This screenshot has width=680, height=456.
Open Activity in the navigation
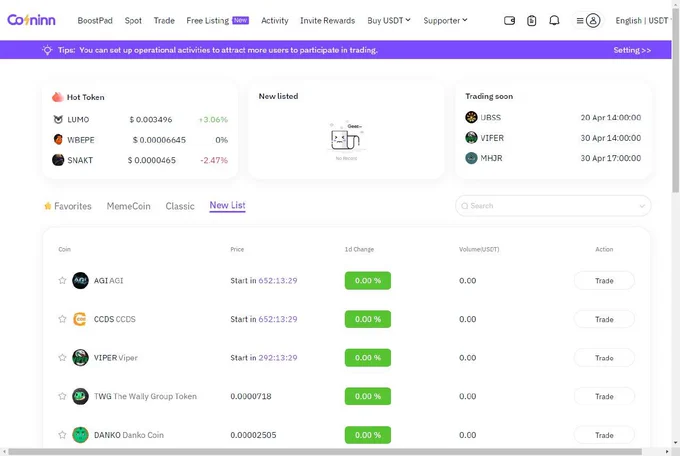pos(275,20)
